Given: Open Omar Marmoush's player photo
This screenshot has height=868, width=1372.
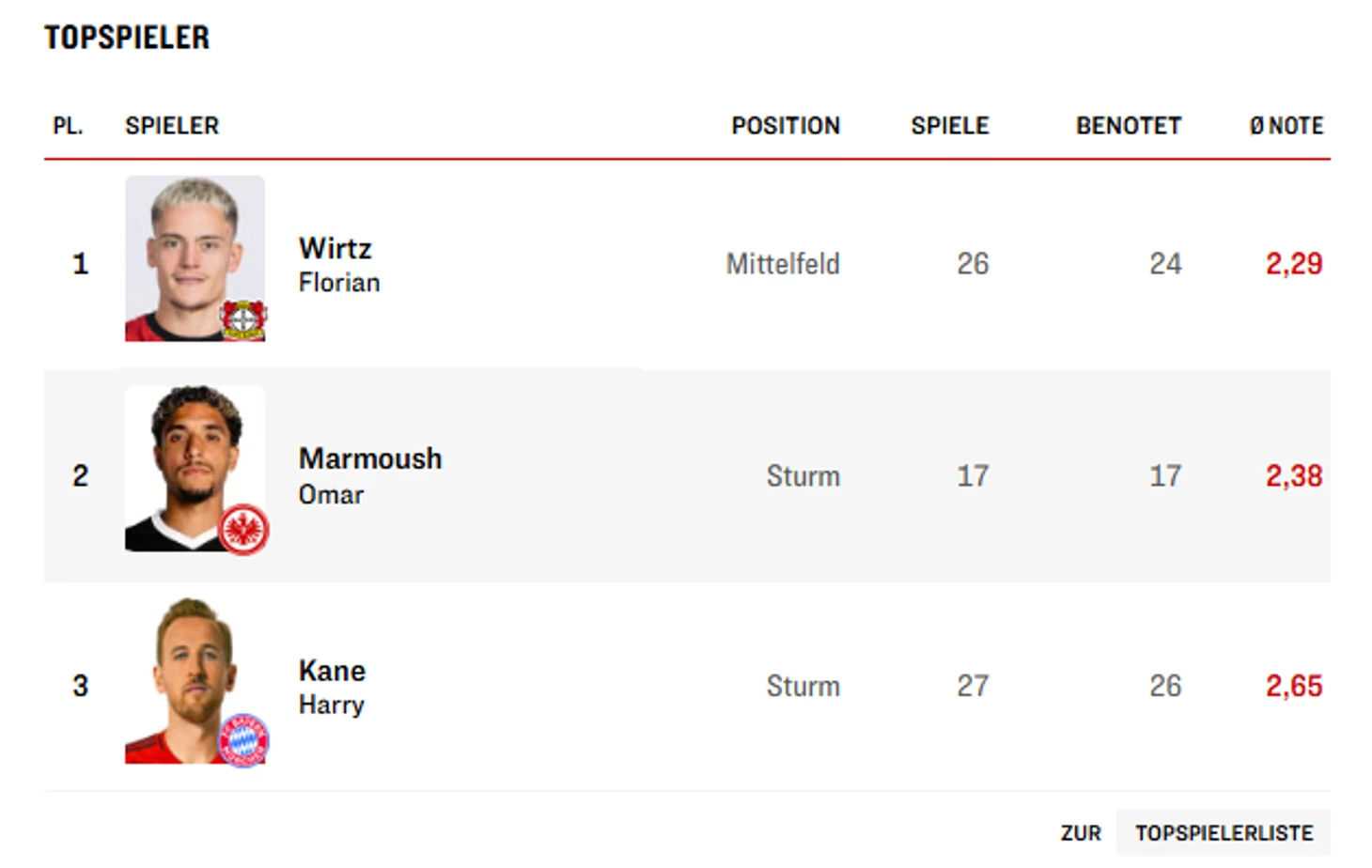Looking at the screenshot, I should [195, 469].
